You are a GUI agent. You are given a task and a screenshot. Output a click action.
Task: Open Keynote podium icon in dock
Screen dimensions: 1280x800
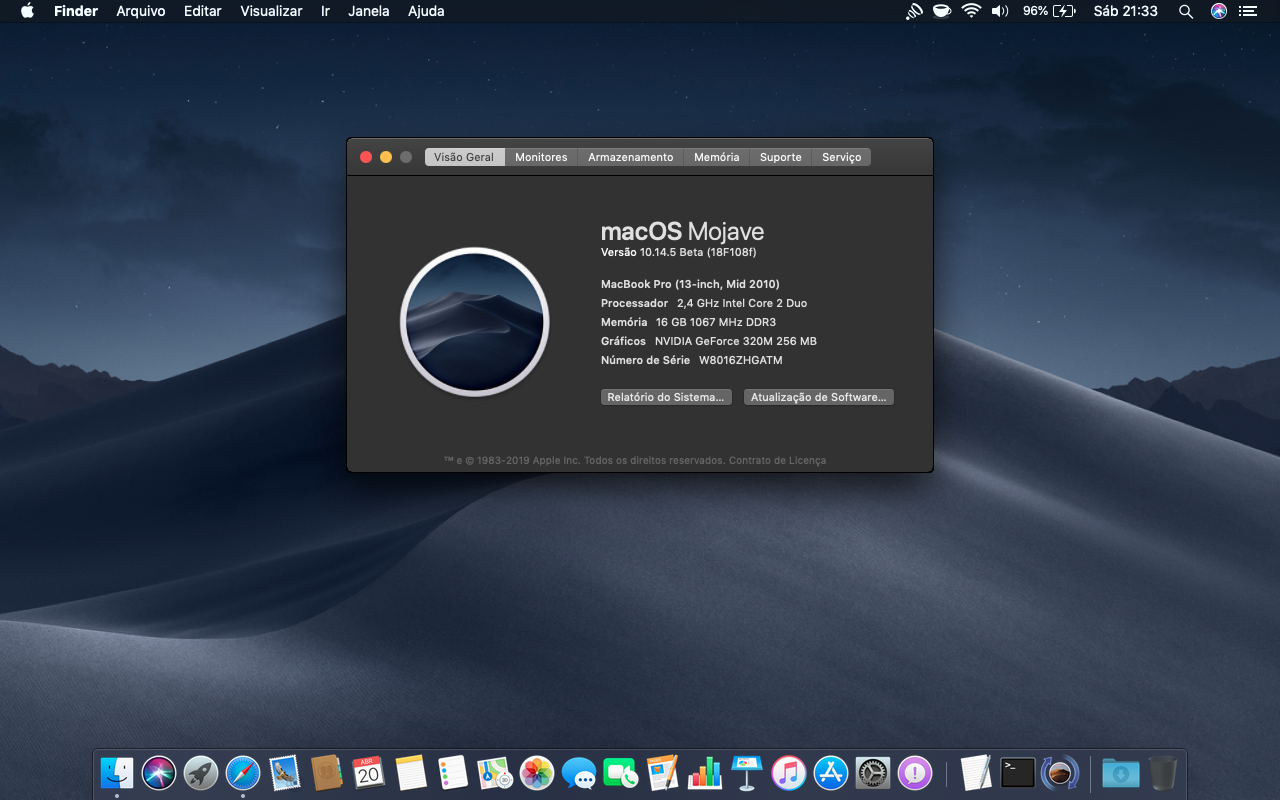(x=747, y=773)
